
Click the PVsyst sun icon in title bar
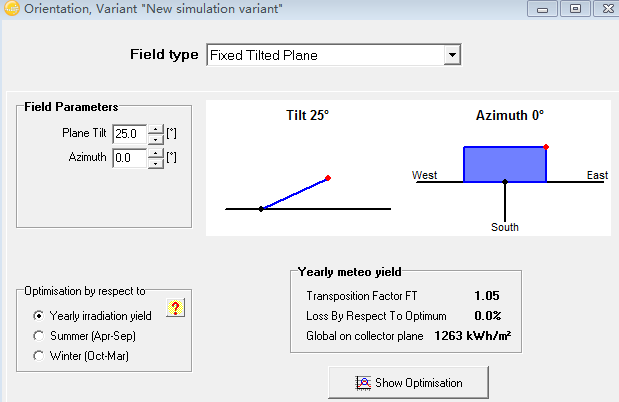pos(11,8)
